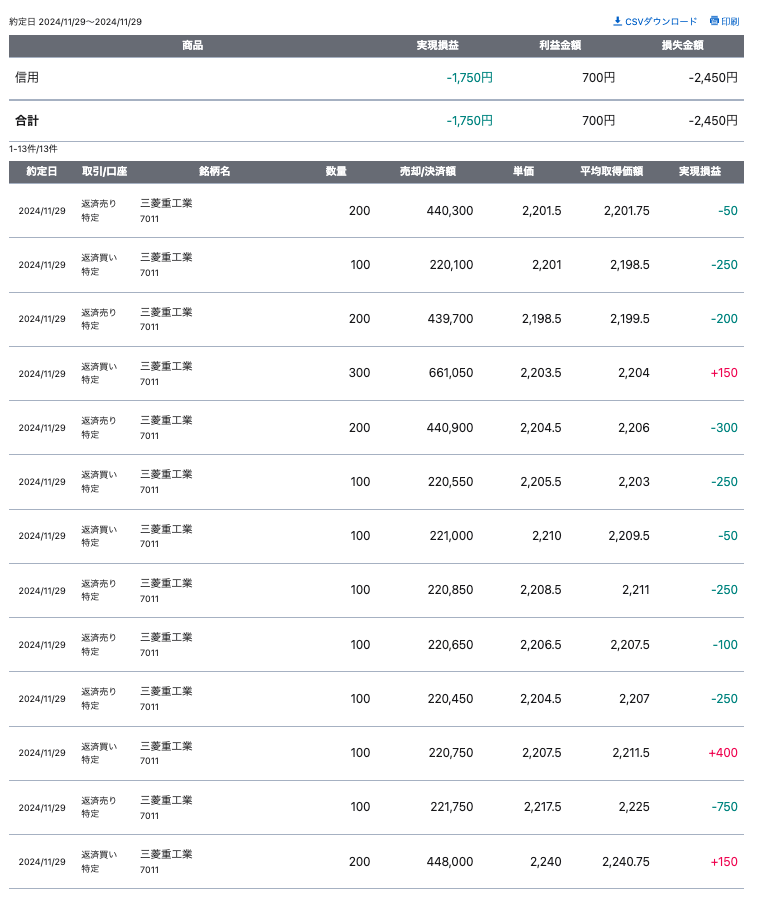Click the 約定日 column header

point(41,172)
